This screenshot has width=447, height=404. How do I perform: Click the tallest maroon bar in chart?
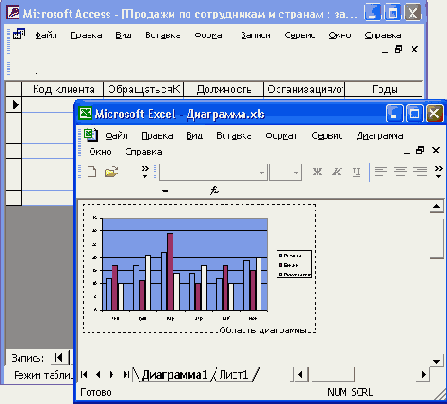[170, 272]
